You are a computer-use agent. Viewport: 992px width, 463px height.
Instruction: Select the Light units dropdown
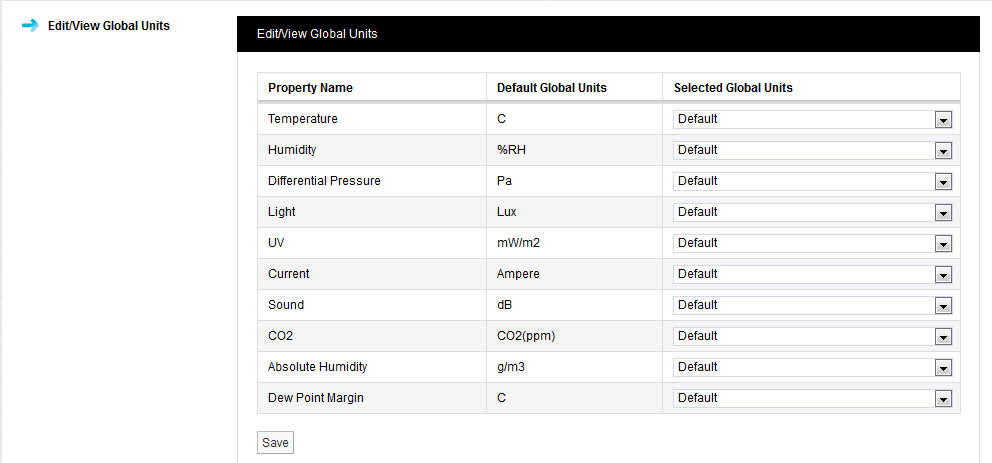812,212
